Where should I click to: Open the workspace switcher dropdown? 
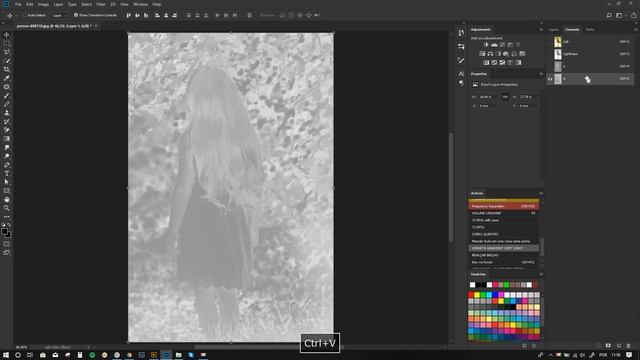[620, 15]
